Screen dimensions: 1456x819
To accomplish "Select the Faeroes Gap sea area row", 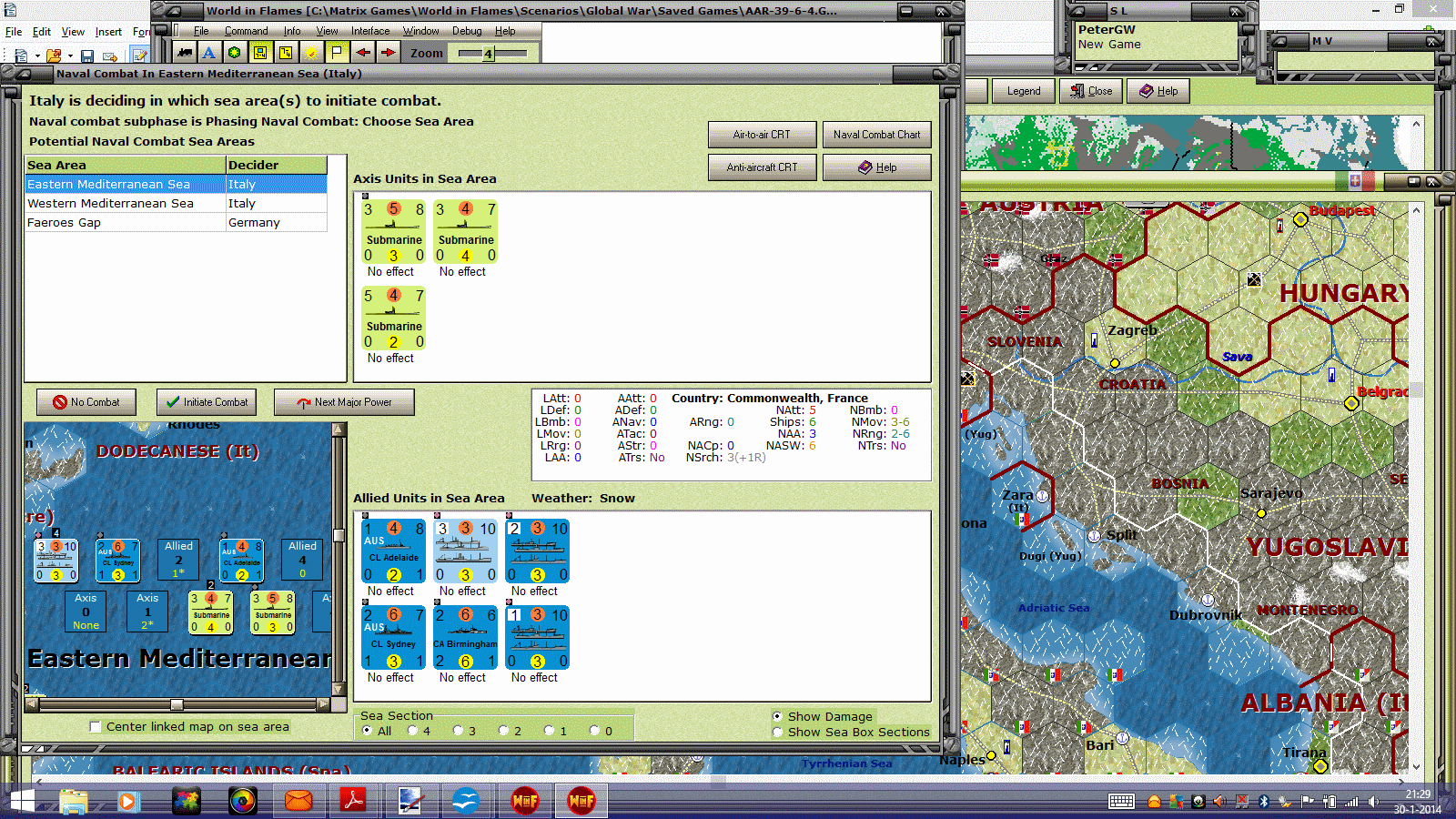I will coord(176,222).
